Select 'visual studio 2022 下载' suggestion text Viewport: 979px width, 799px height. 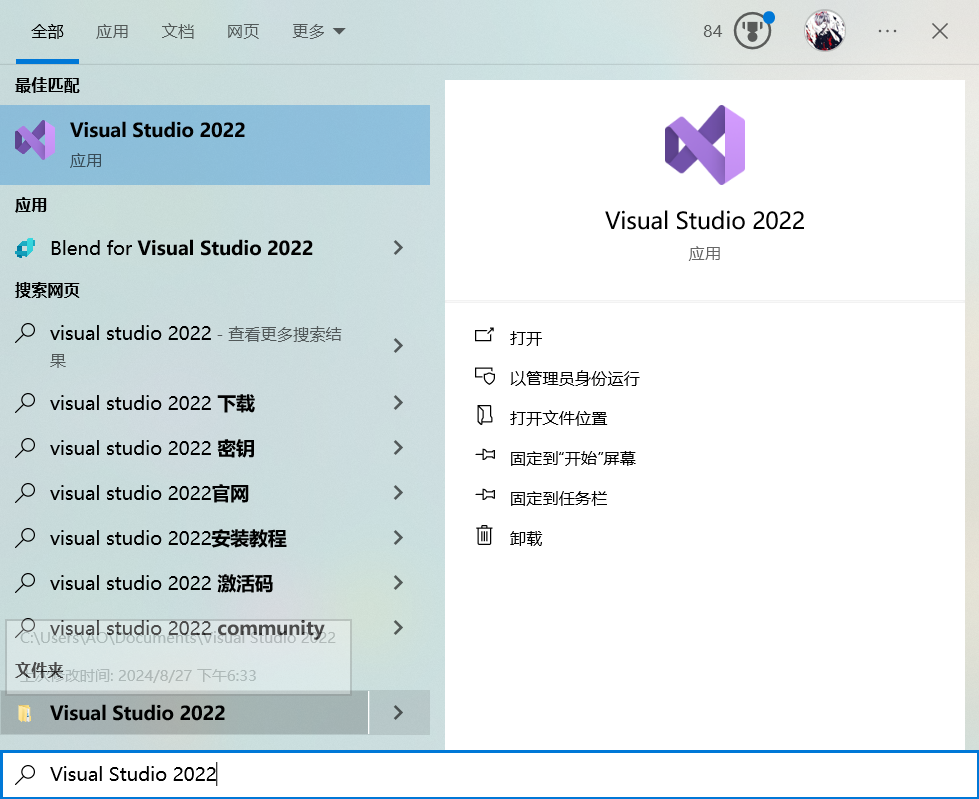[152, 403]
